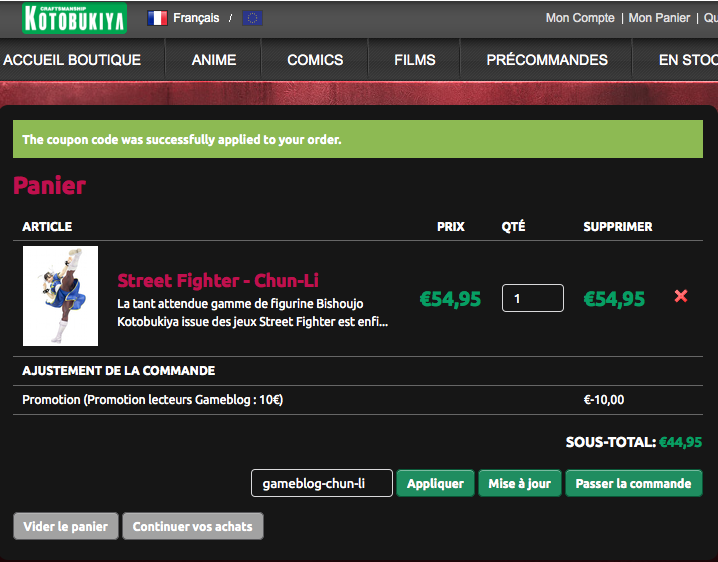This screenshot has height=562, width=718.
Task: Click the unit price €54,95 under PRIX
Action: click(451, 299)
